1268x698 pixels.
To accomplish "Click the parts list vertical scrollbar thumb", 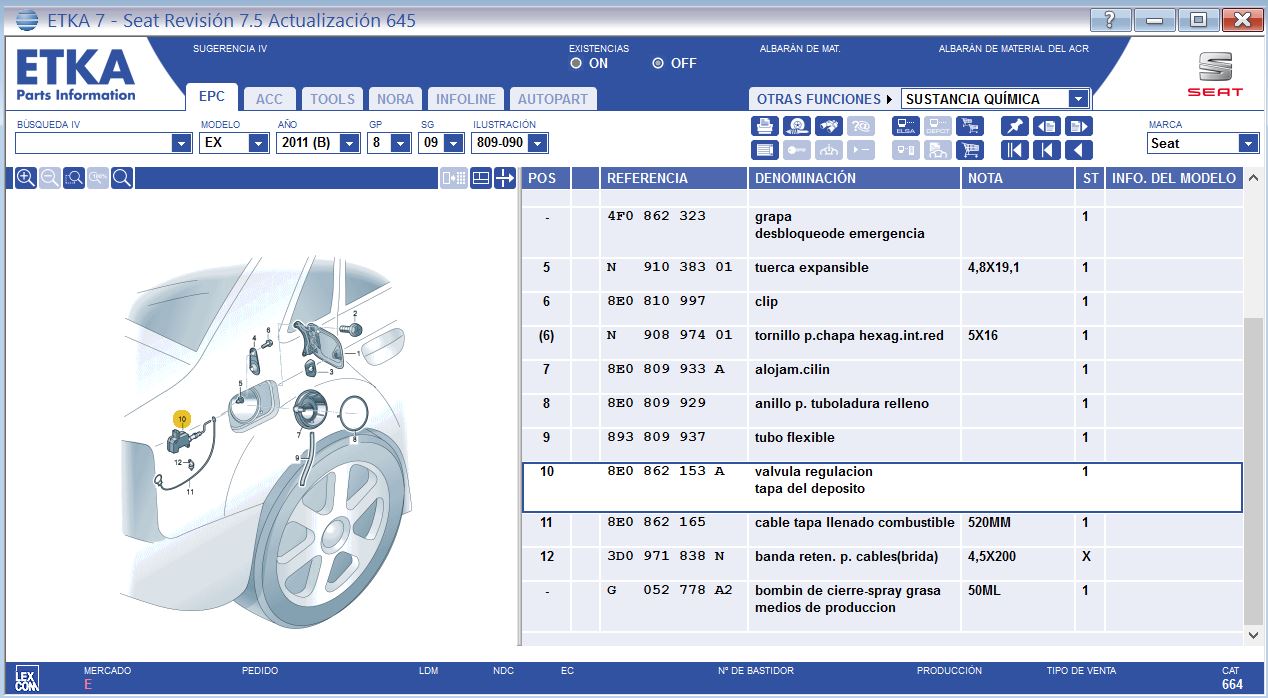I will point(1254,470).
